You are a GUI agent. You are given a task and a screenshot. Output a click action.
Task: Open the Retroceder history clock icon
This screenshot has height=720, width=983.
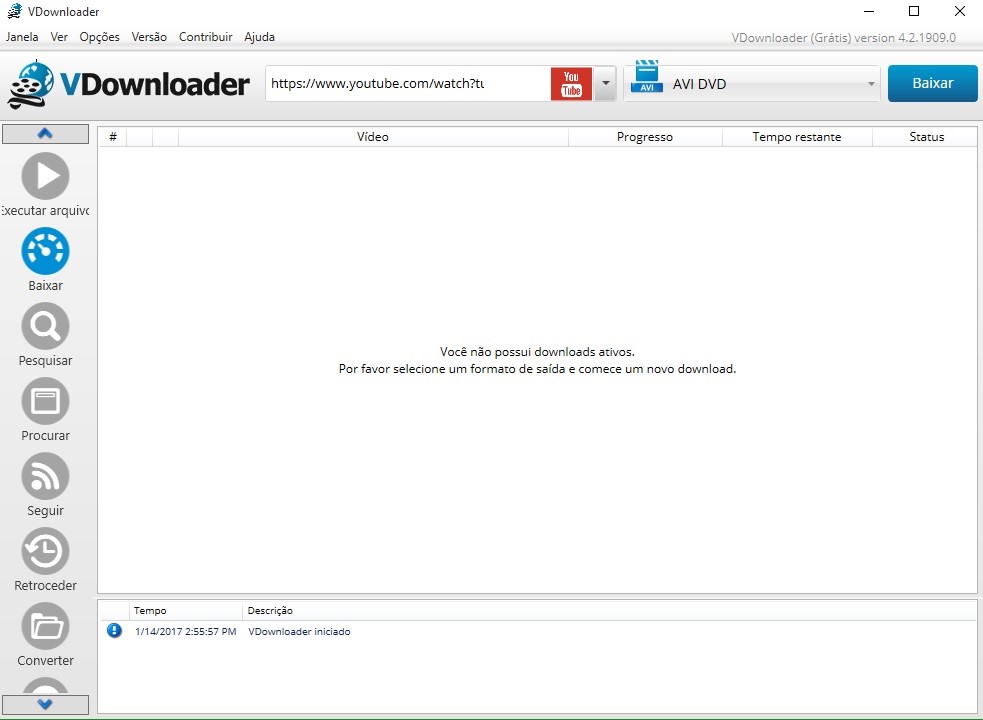45,551
